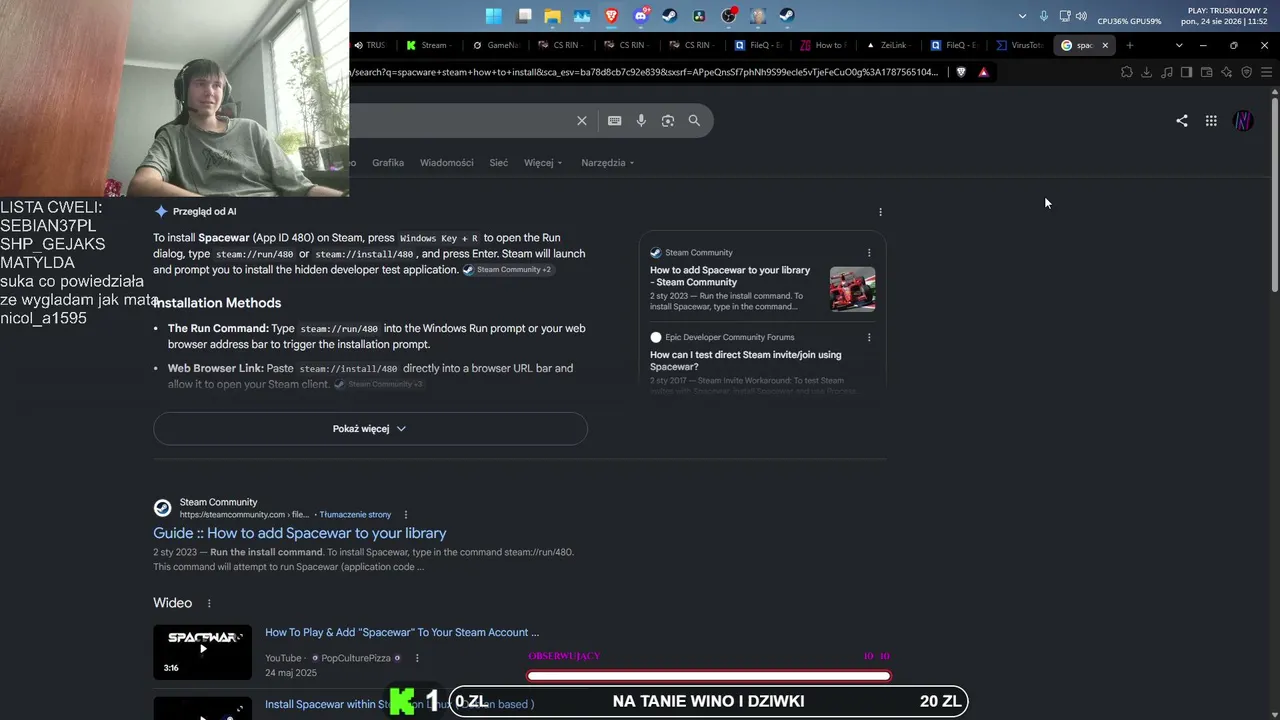The width and height of the screenshot is (1280, 720).
Task: Open the volume control in system tray
Action: [1081, 16]
